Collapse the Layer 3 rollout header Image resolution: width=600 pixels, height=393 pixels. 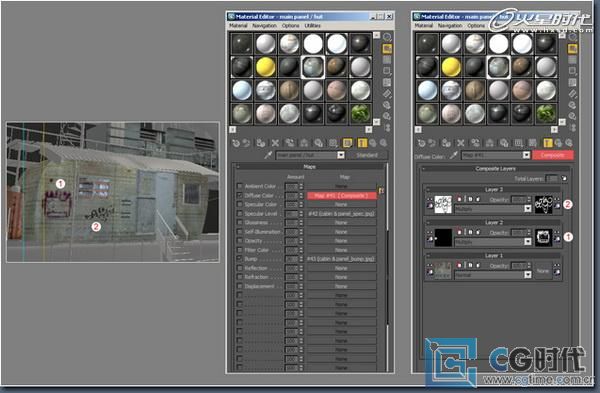click(493, 189)
